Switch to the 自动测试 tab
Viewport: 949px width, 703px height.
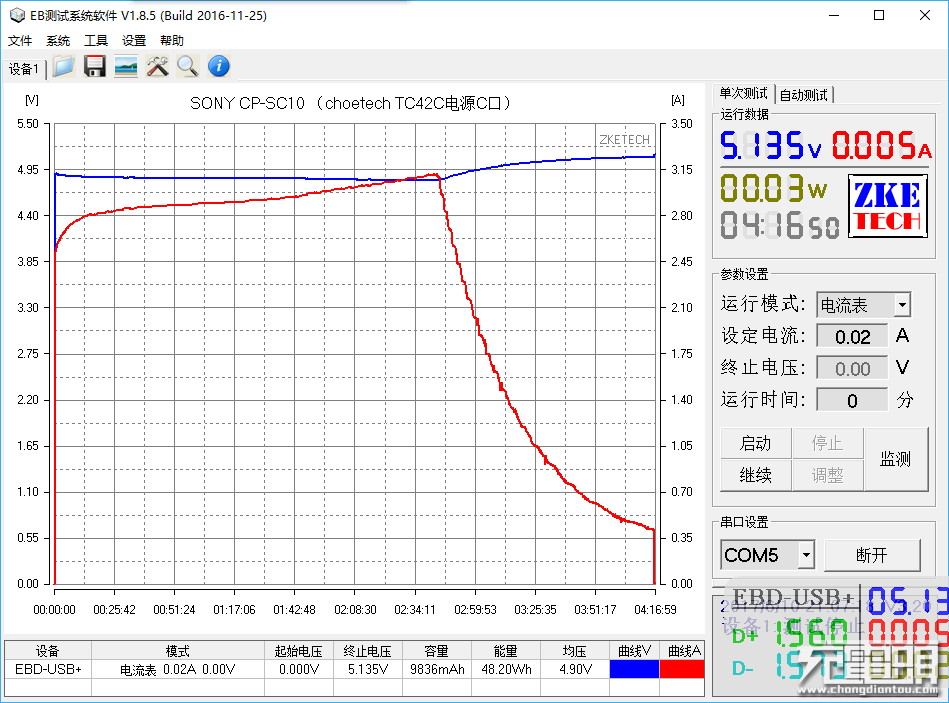[804, 95]
